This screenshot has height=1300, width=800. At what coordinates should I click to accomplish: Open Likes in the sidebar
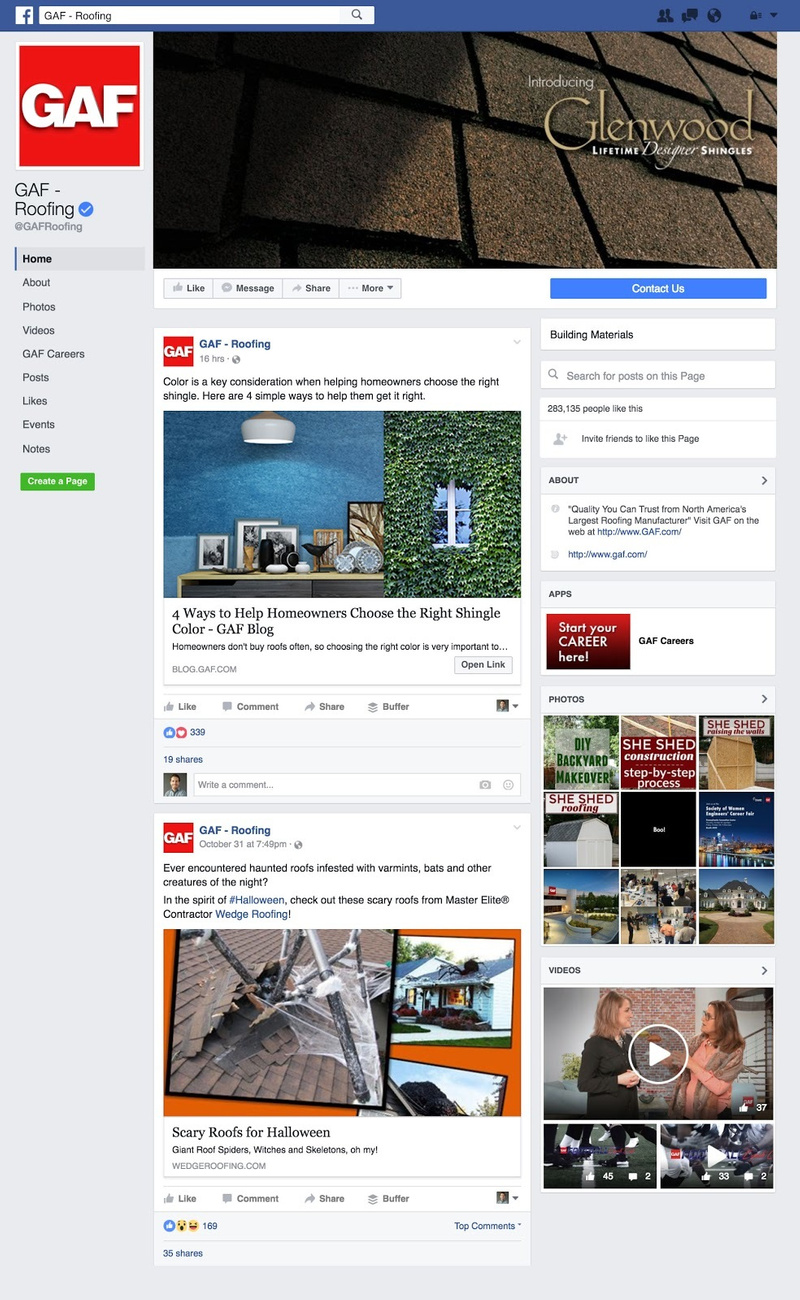click(35, 401)
